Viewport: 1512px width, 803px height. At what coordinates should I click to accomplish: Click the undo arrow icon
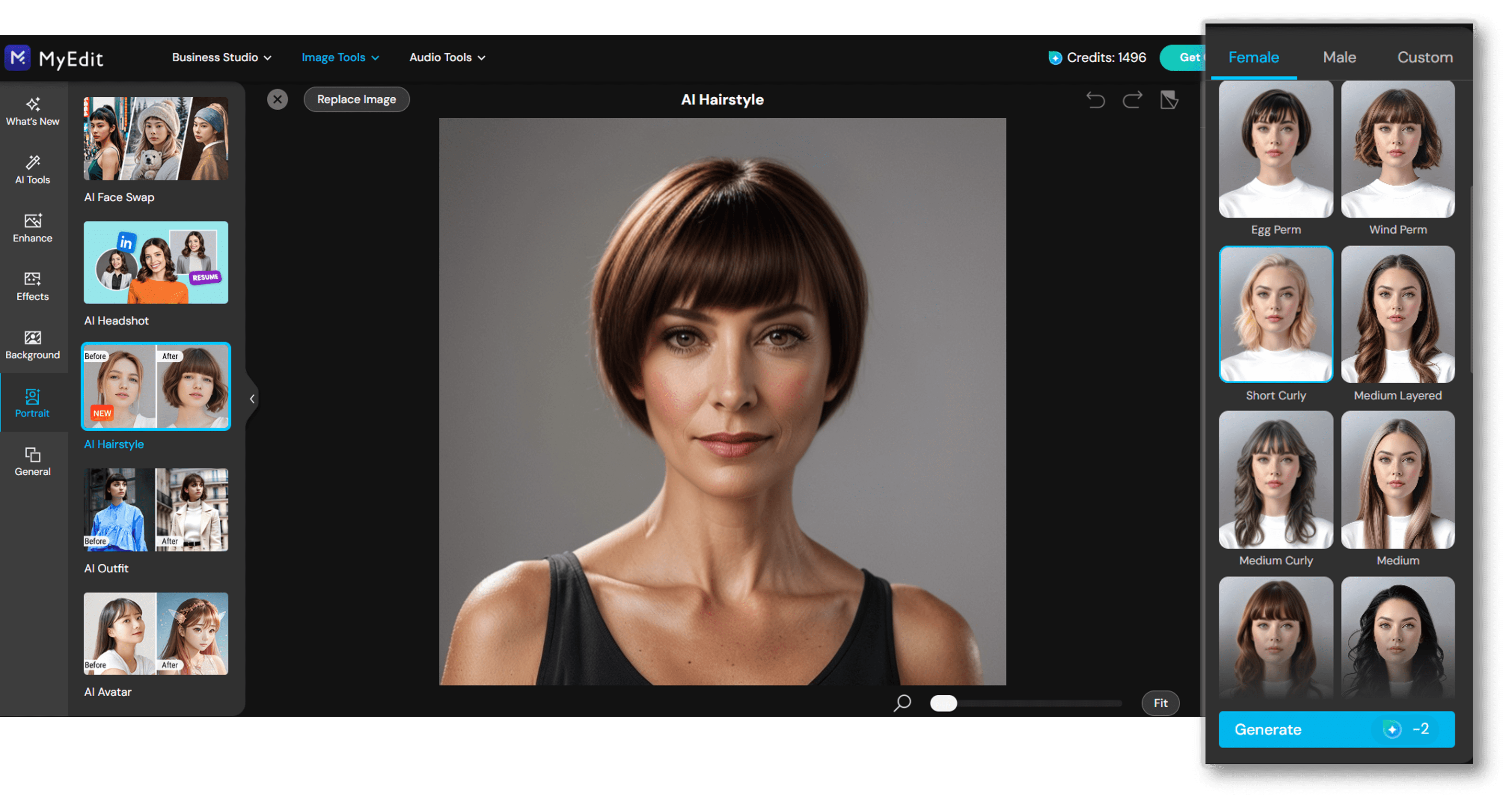[x=1095, y=100]
